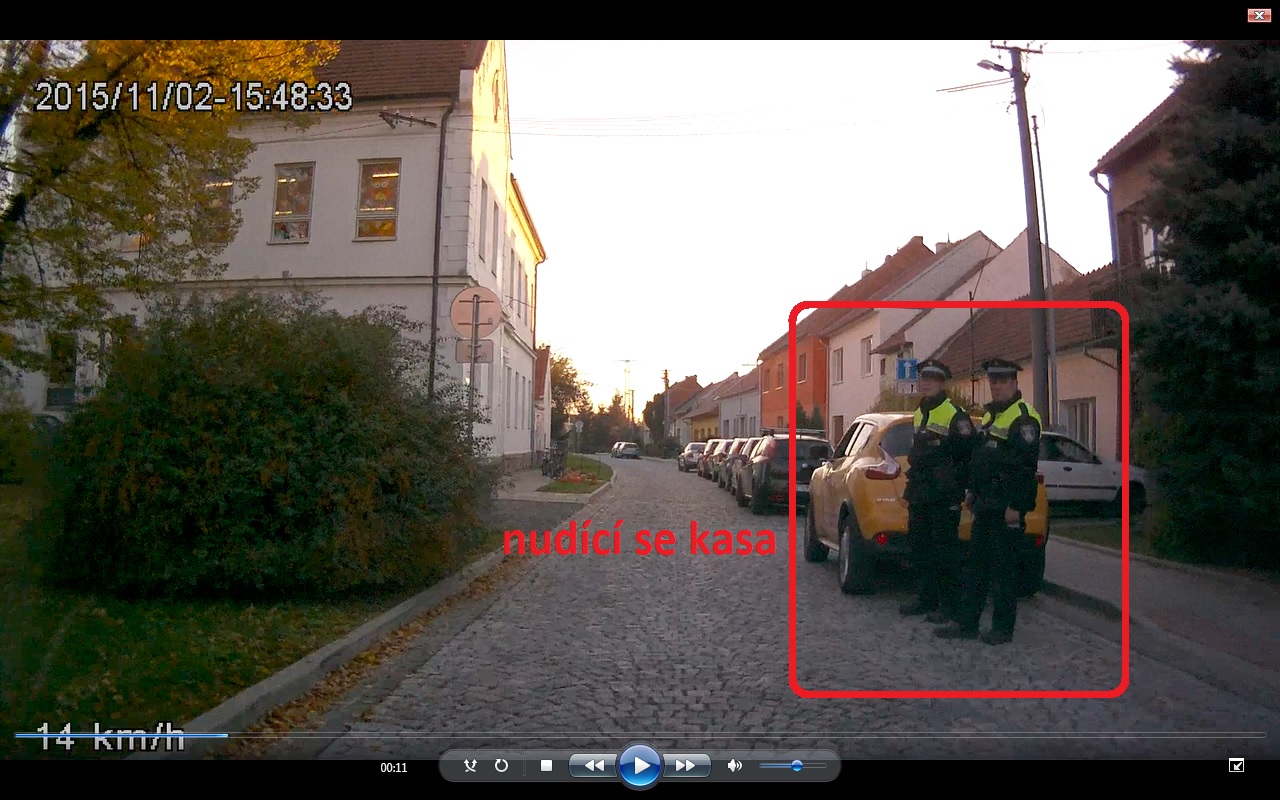Image resolution: width=1280 pixels, height=800 pixels.
Task: Click the volume slider
Action: pos(793,766)
